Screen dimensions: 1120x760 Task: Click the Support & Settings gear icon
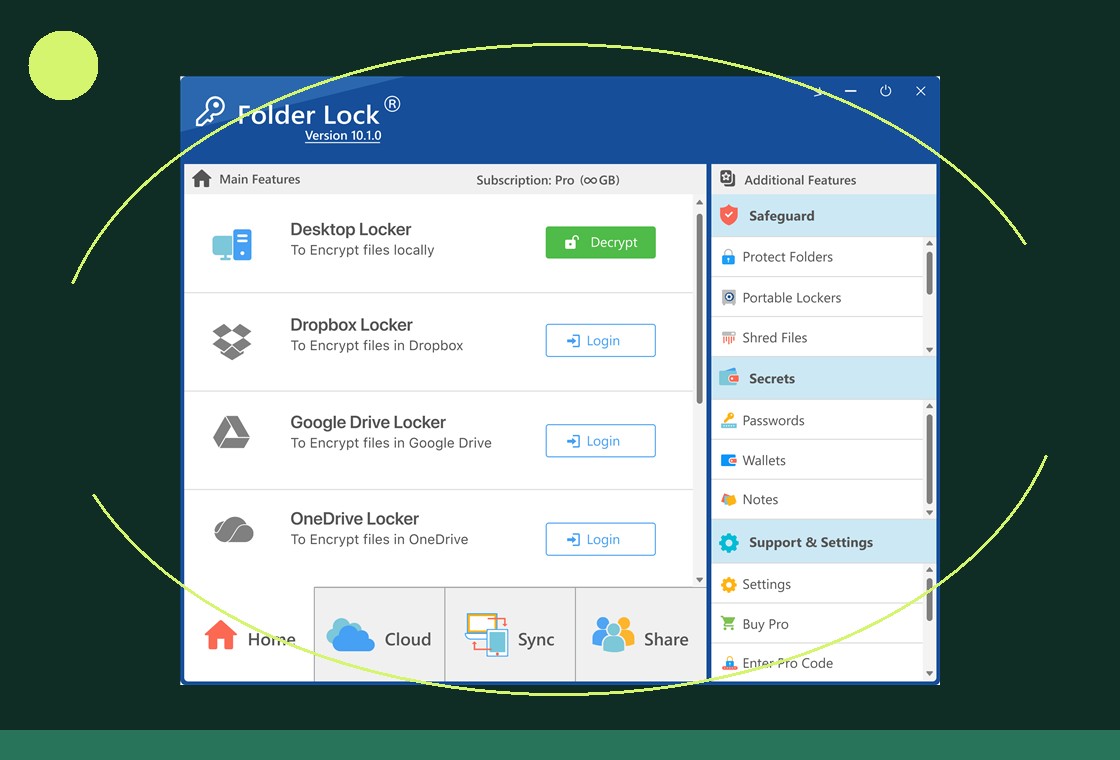coord(729,542)
